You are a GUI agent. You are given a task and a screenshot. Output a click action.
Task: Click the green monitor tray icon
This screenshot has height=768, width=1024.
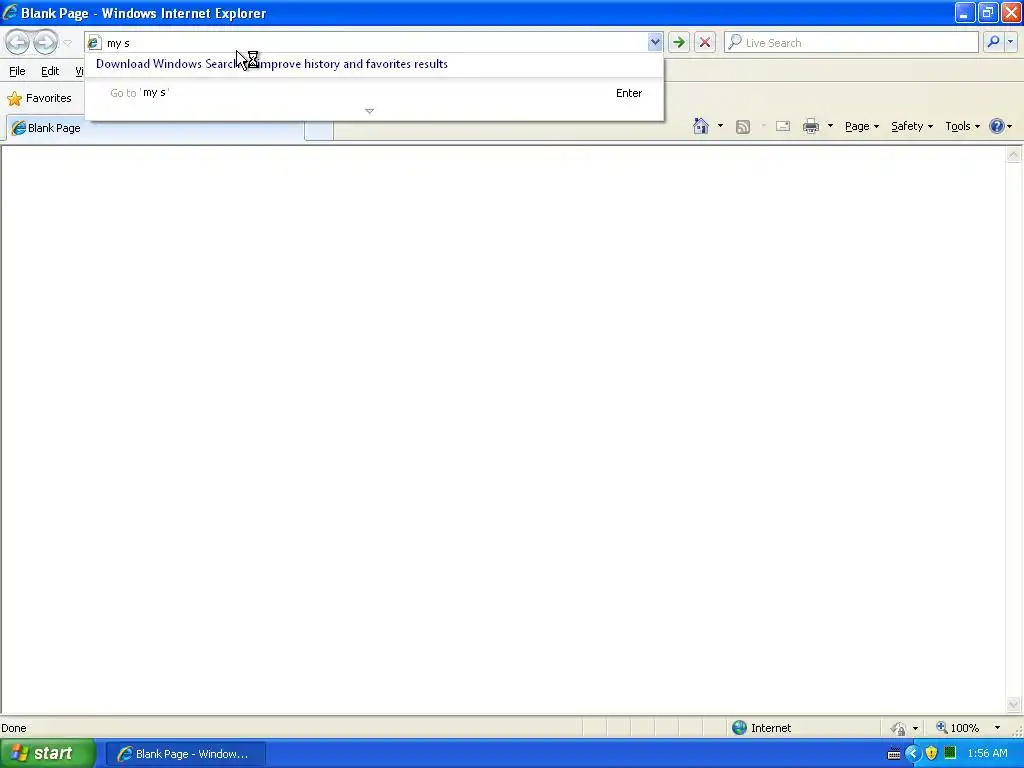(950, 753)
